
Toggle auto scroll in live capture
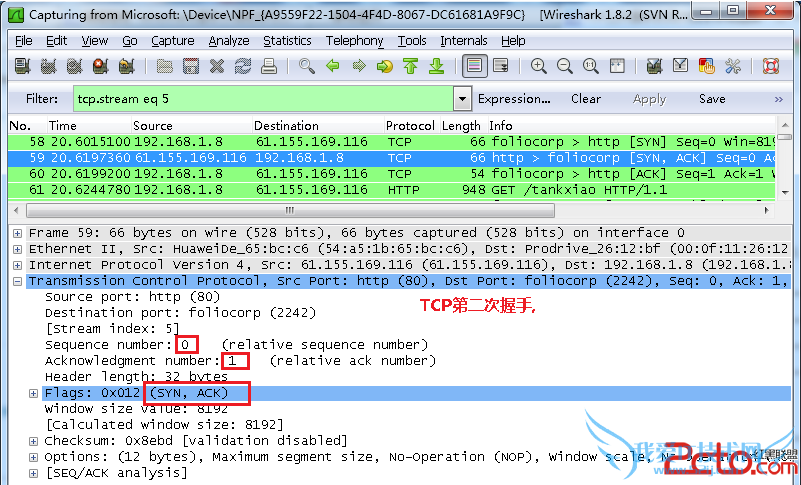point(501,66)
